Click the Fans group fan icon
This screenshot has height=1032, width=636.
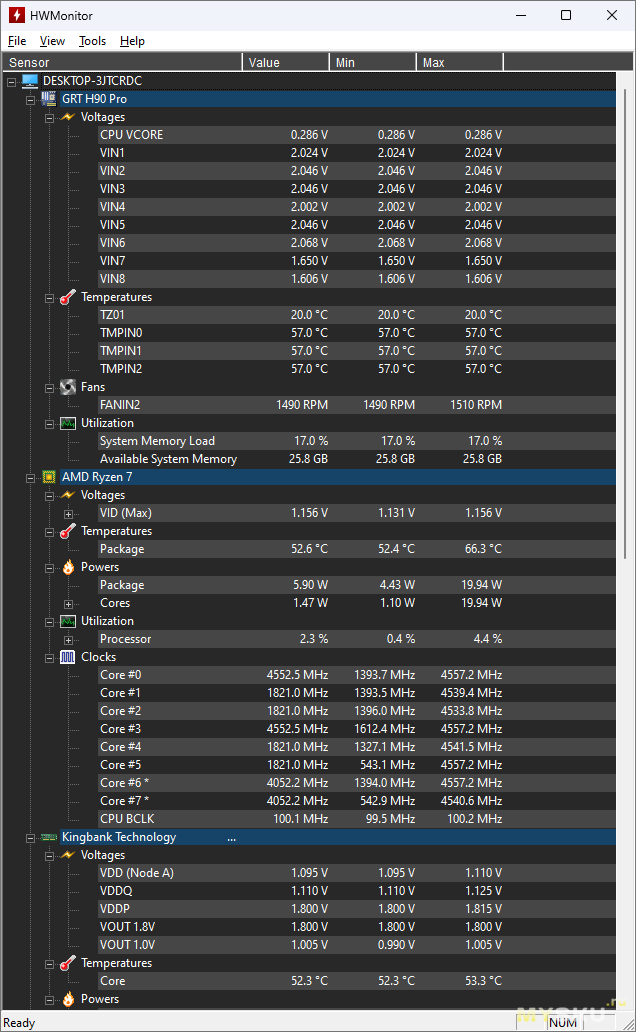(68, 387)
